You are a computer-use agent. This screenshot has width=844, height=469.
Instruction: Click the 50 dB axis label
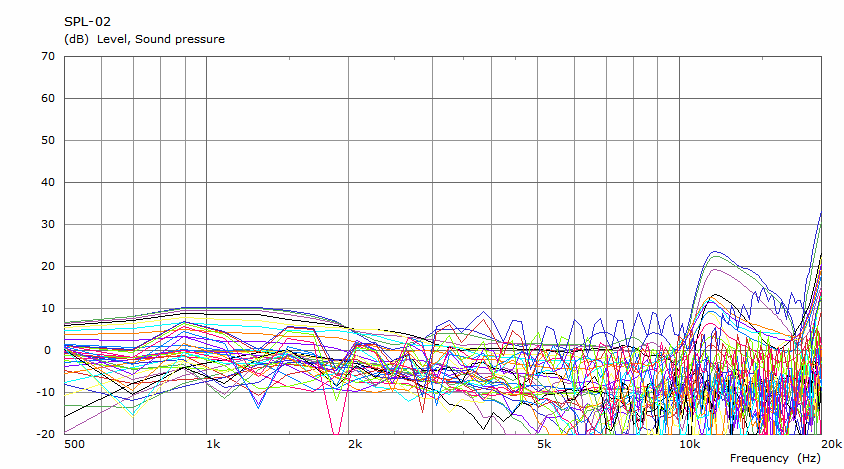click(x=48, y=140)
